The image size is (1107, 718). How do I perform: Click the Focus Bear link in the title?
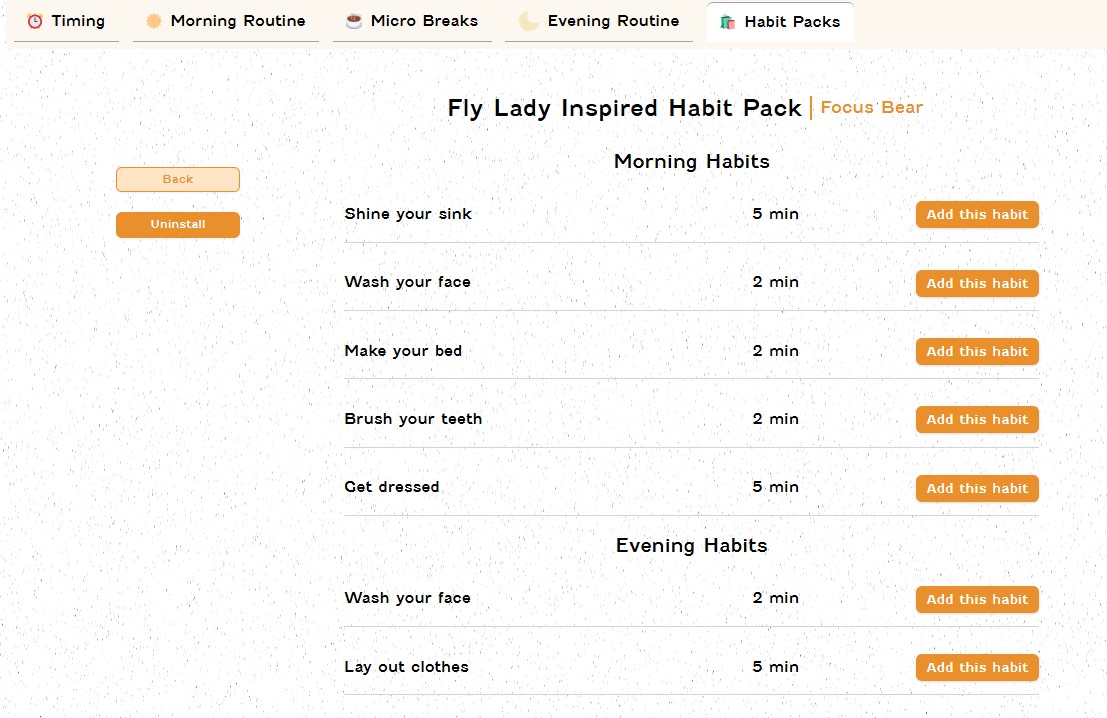pos(871,107)
